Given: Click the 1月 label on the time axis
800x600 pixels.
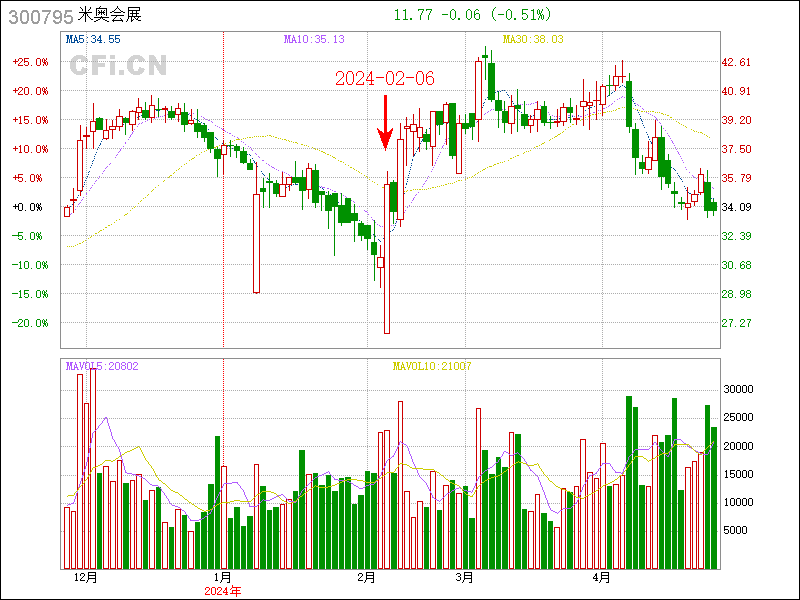Looking at the screenshot, I should (x=223, y=577).
